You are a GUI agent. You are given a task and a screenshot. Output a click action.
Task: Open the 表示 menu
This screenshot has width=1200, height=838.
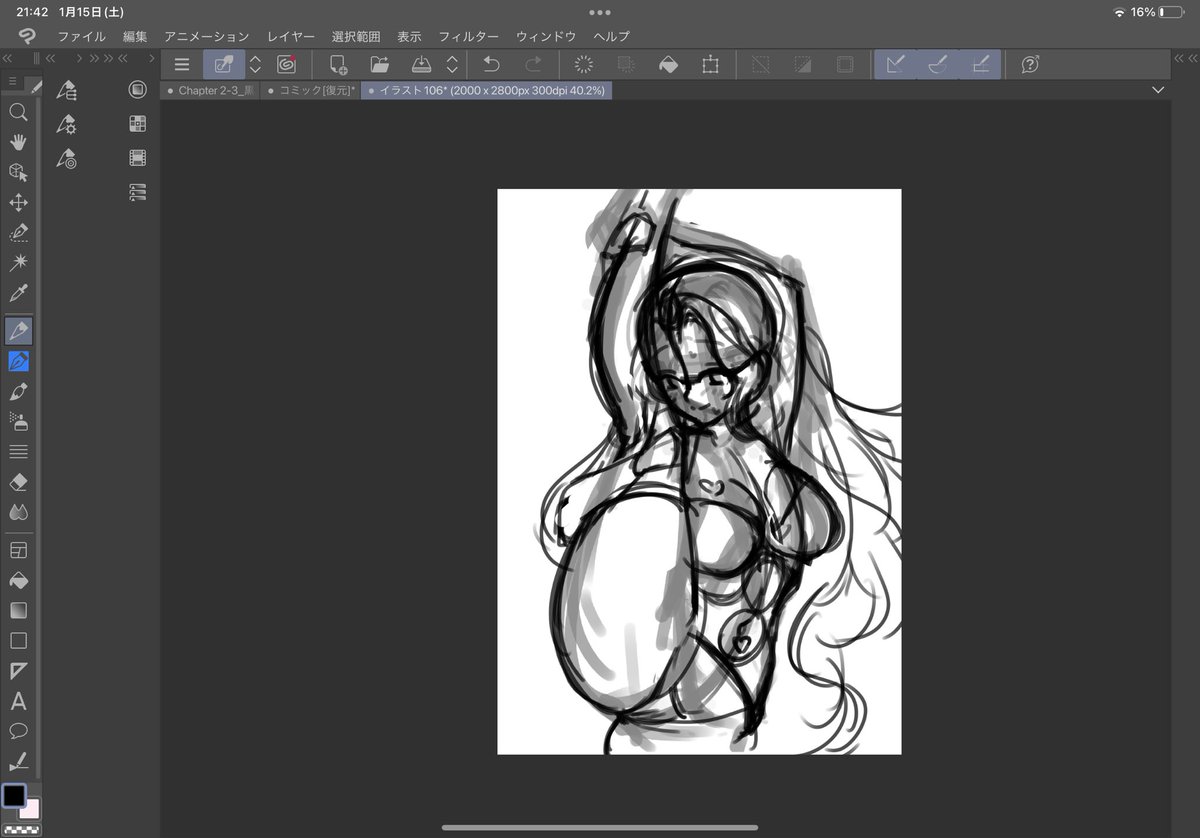(x=409, y=36)
